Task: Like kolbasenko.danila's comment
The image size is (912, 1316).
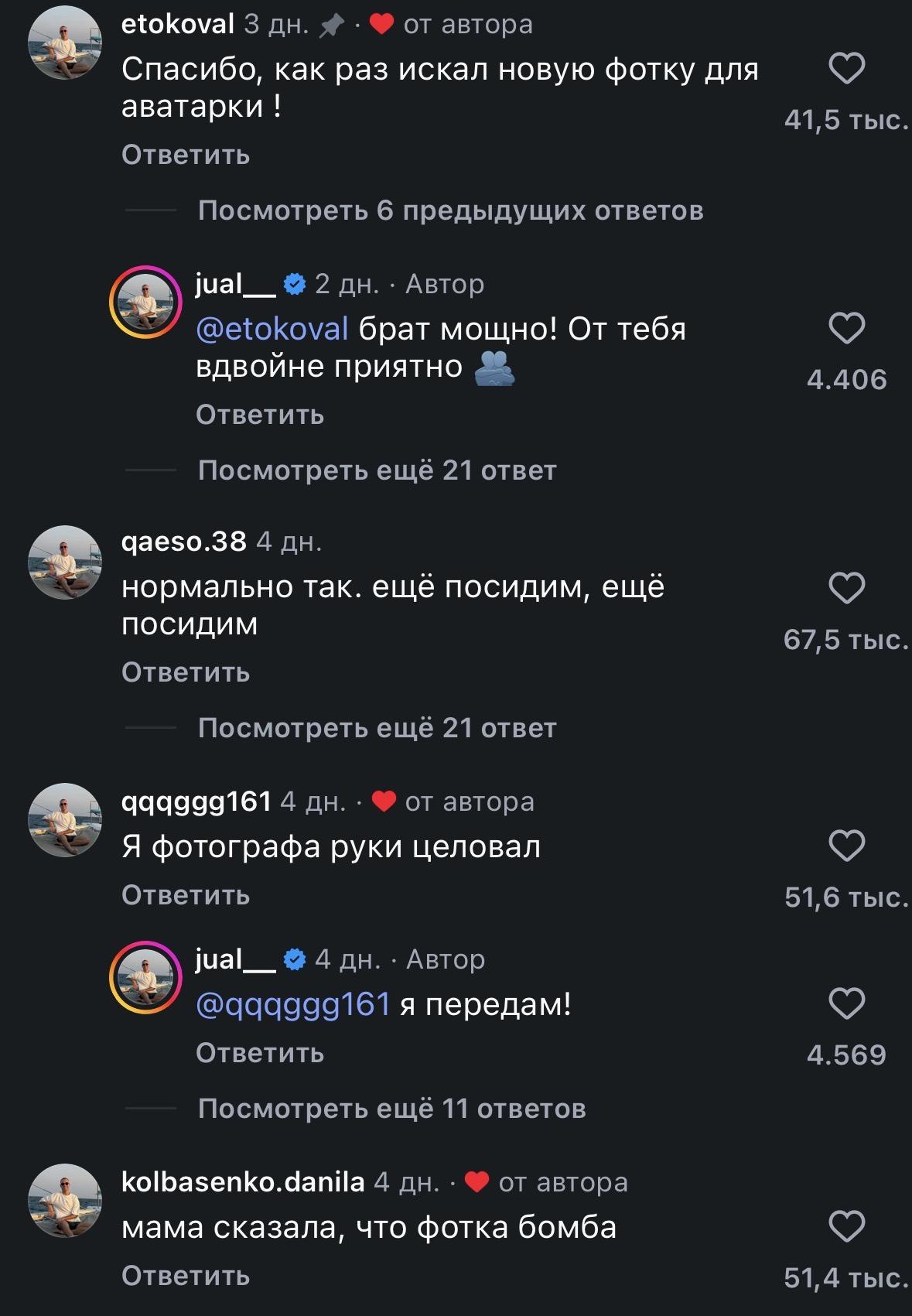Action: point(846,1226)
